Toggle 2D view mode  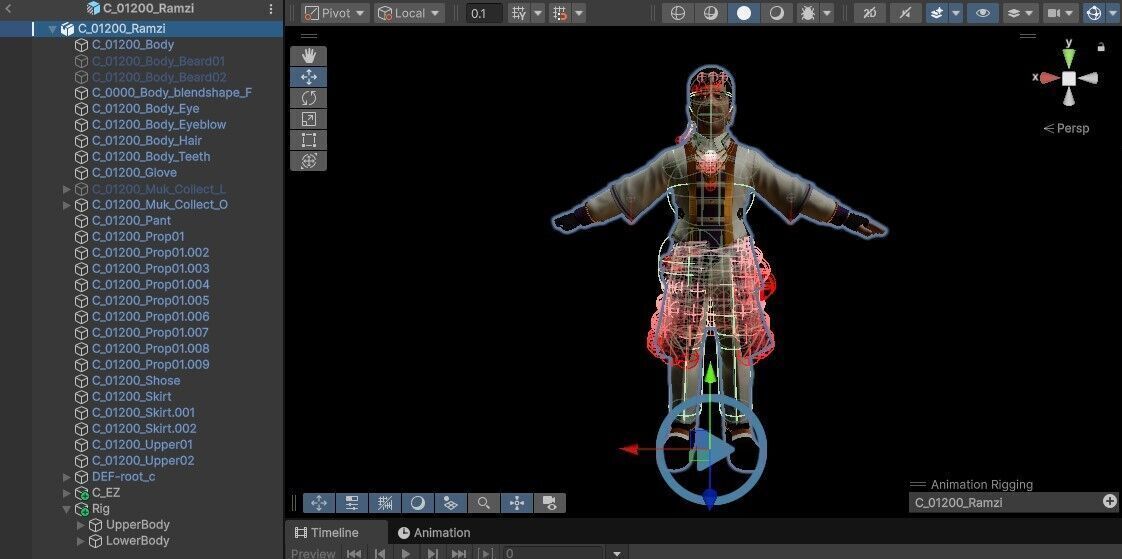[869, 13]
